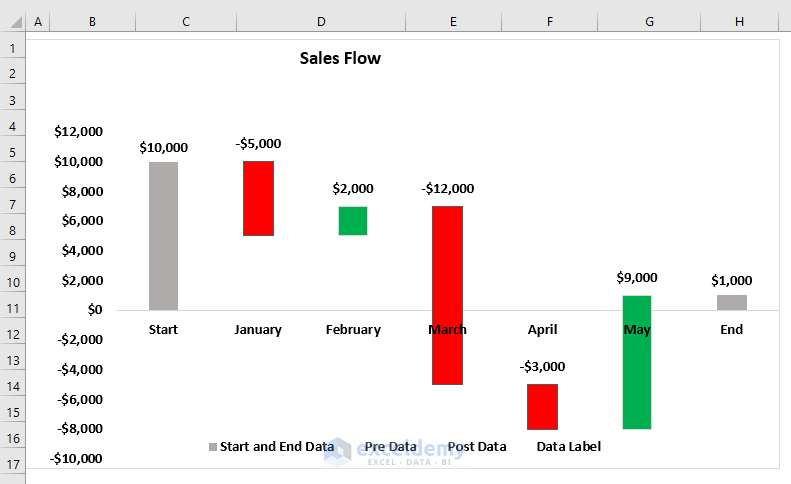
Task: Select row 5 header
Action: tap(12, 152)
